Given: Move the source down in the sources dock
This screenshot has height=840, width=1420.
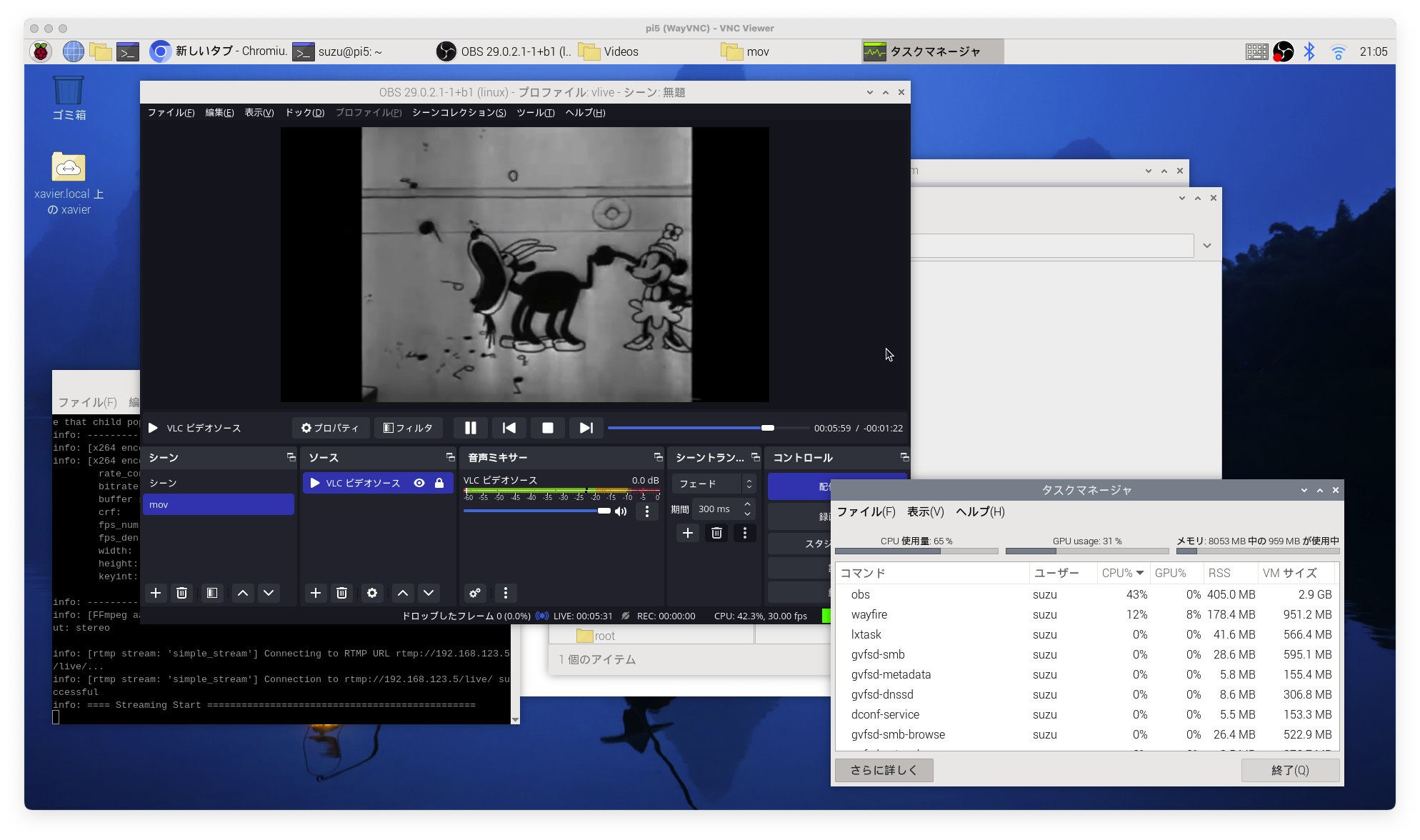Looking at the screenshot, I should point(429,593).
